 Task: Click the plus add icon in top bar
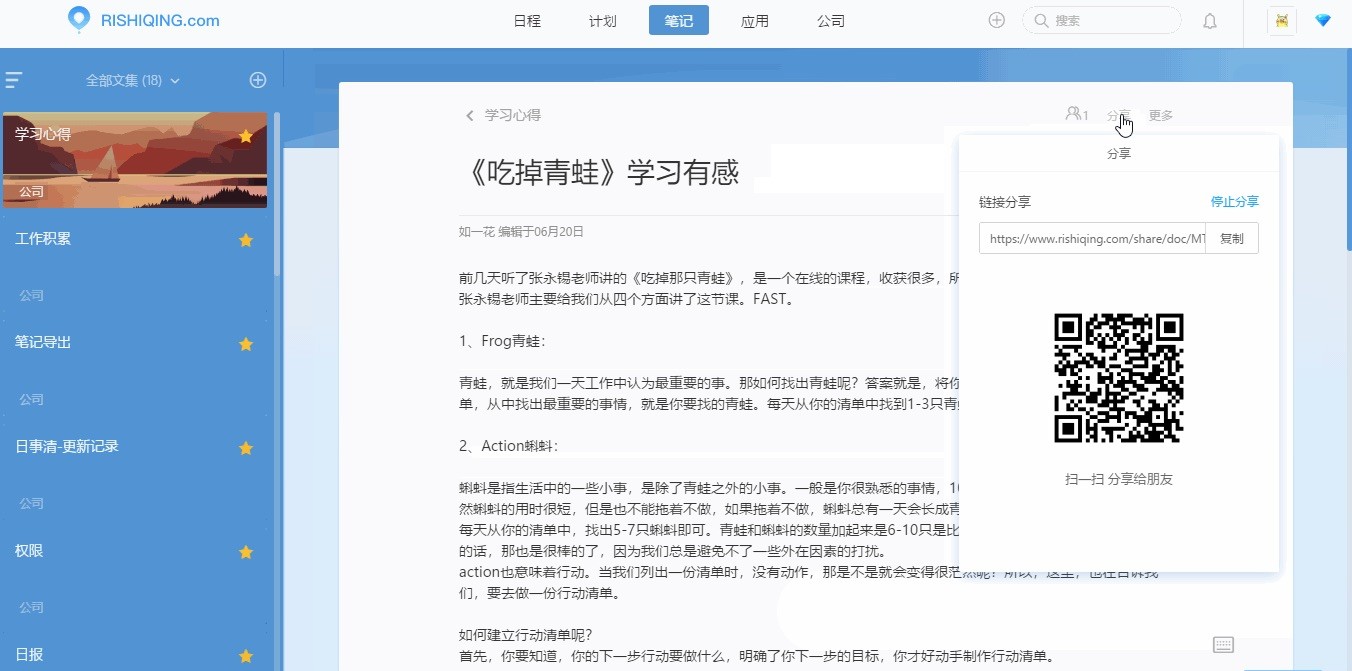click(996, 20)
